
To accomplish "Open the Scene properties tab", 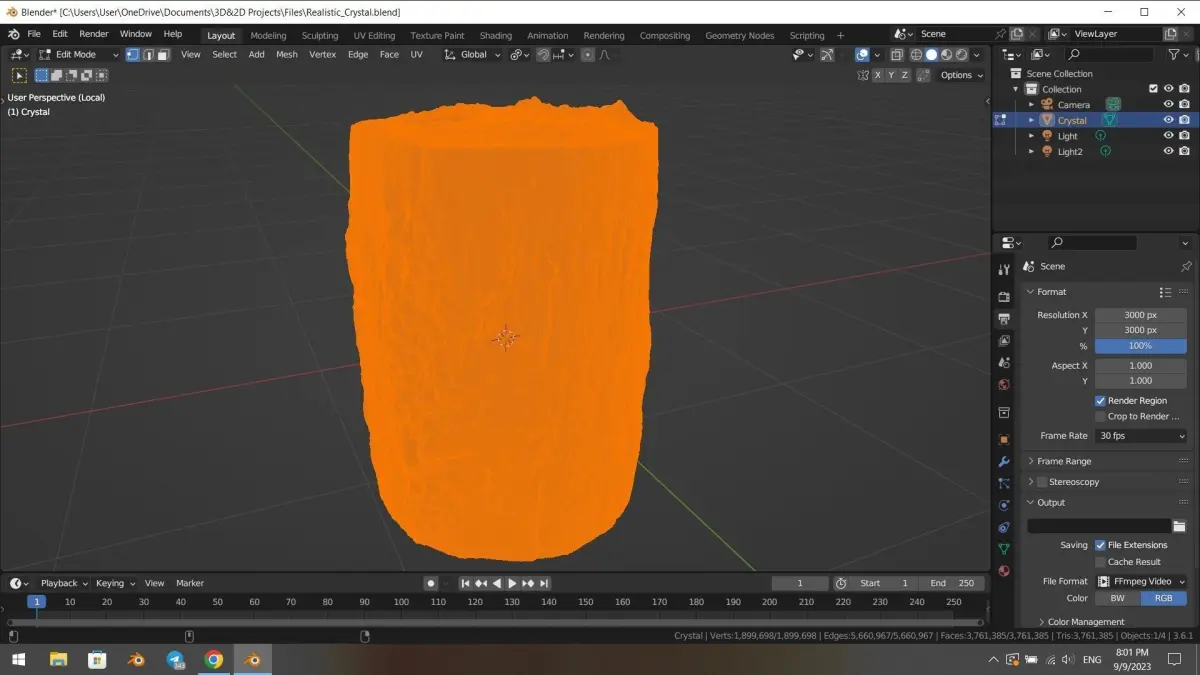I will tap(1004, 363).
